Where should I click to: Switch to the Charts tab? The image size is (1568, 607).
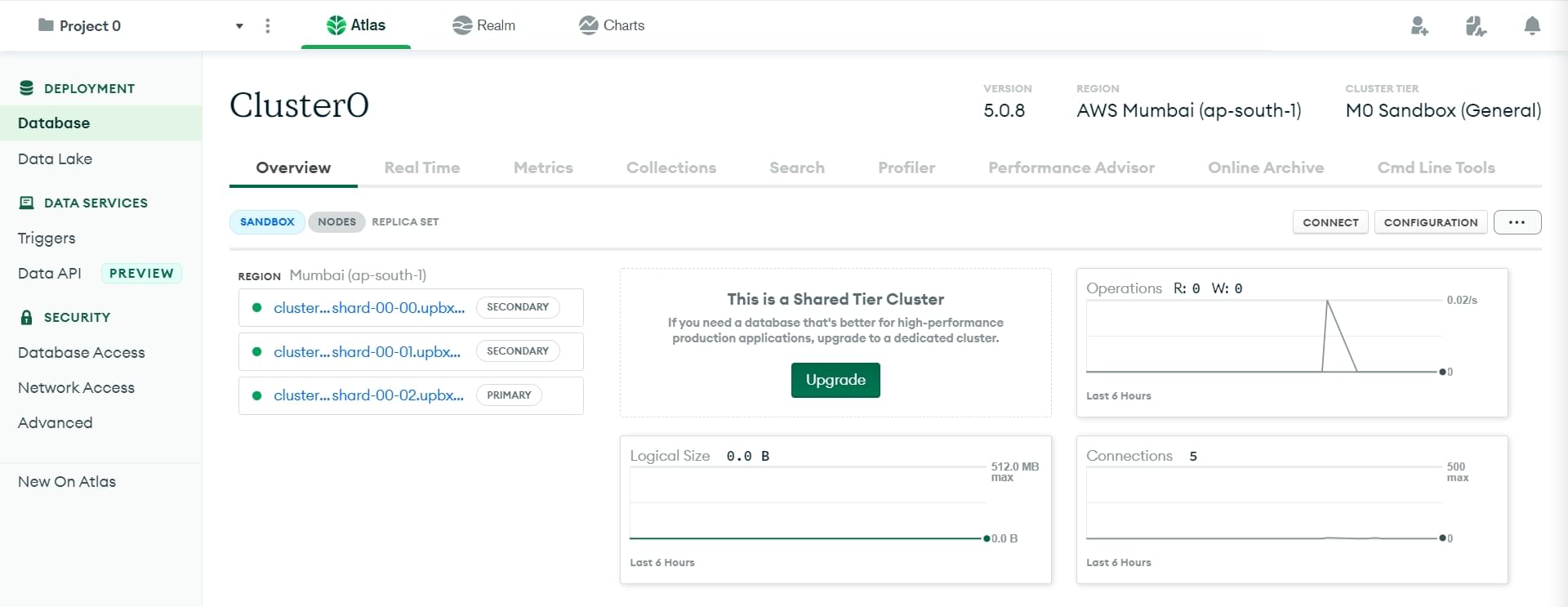coord(612,25)
